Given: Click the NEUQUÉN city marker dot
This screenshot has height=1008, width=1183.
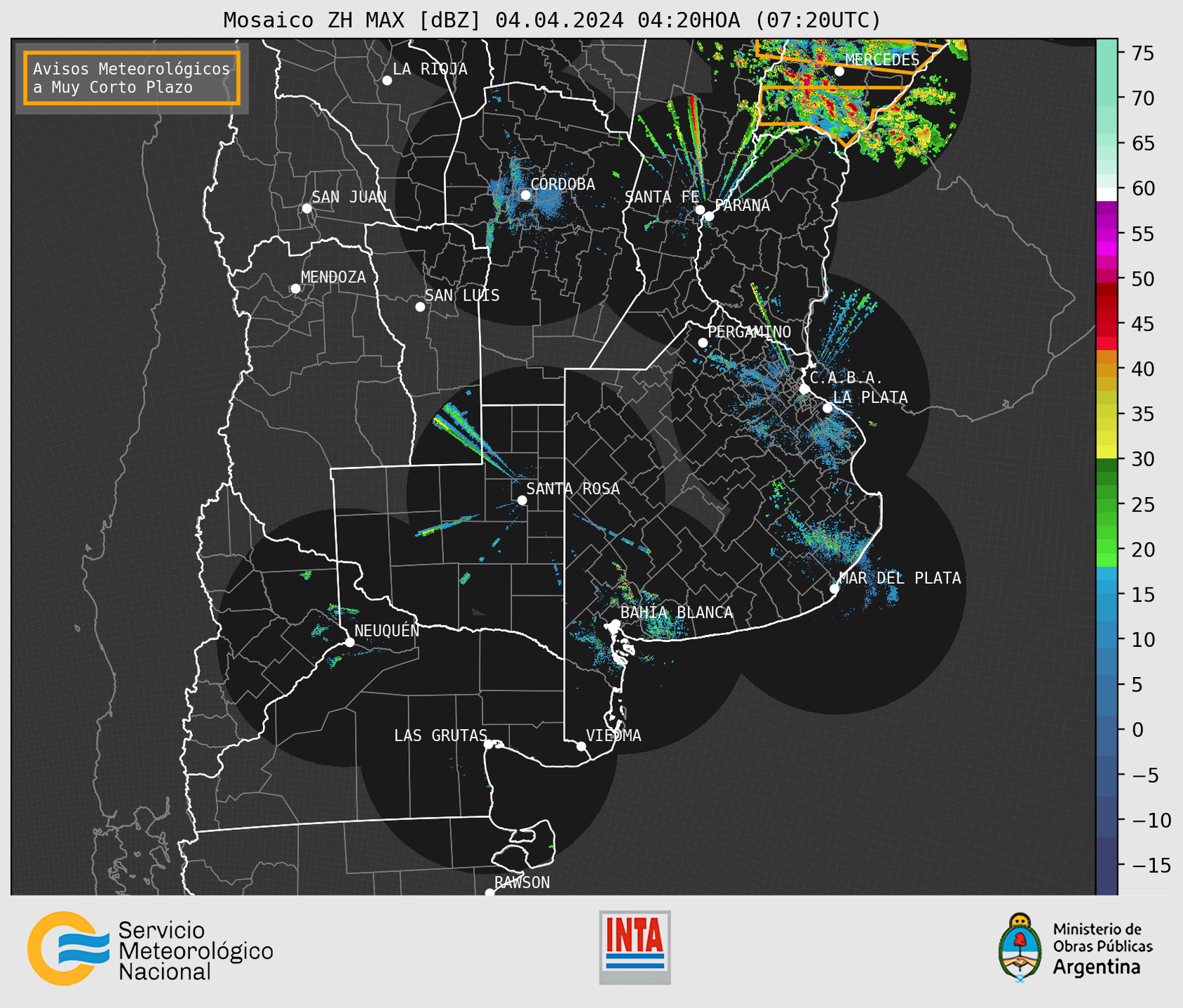Looking at the screenshot, I should pos(349,642).
